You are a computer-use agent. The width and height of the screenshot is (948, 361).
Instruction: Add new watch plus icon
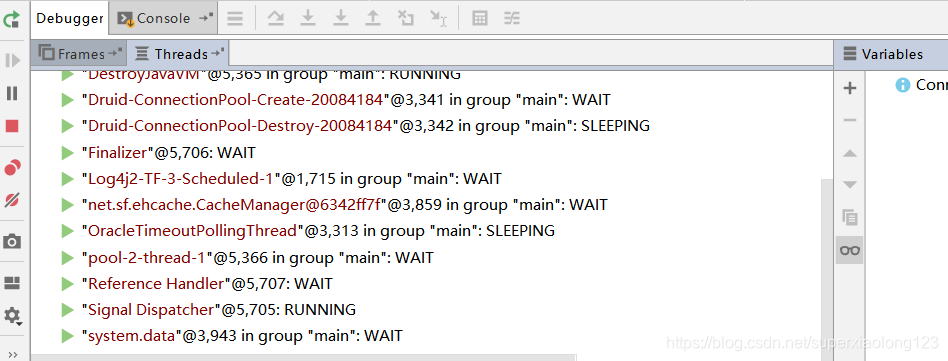850,88
